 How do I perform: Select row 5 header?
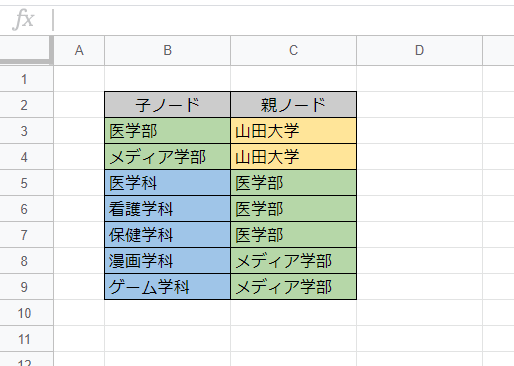click(26, 183)
